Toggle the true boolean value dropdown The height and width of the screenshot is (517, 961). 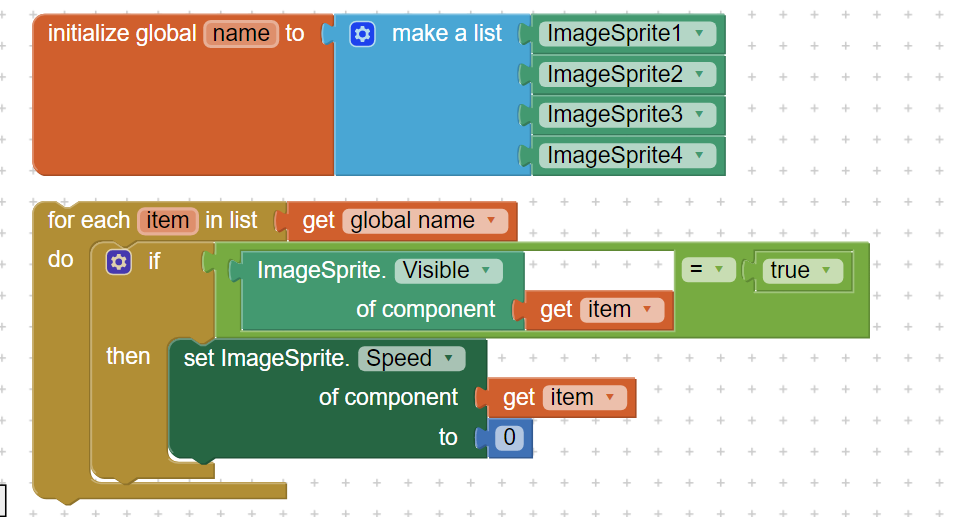coord(826,270)
